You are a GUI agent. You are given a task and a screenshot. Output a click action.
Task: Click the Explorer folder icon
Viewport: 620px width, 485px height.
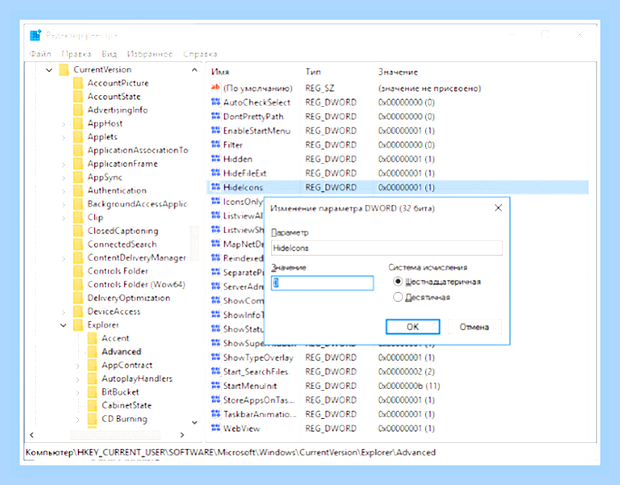pos(78,325)
